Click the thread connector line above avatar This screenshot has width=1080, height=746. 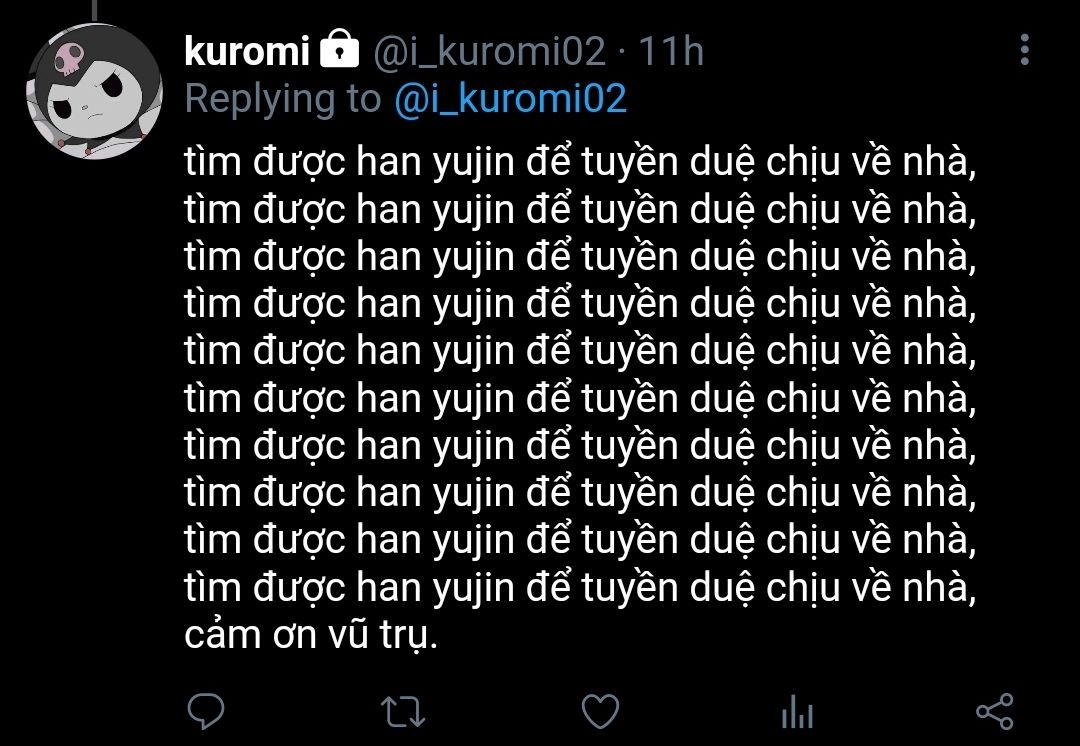pos(94,10)
